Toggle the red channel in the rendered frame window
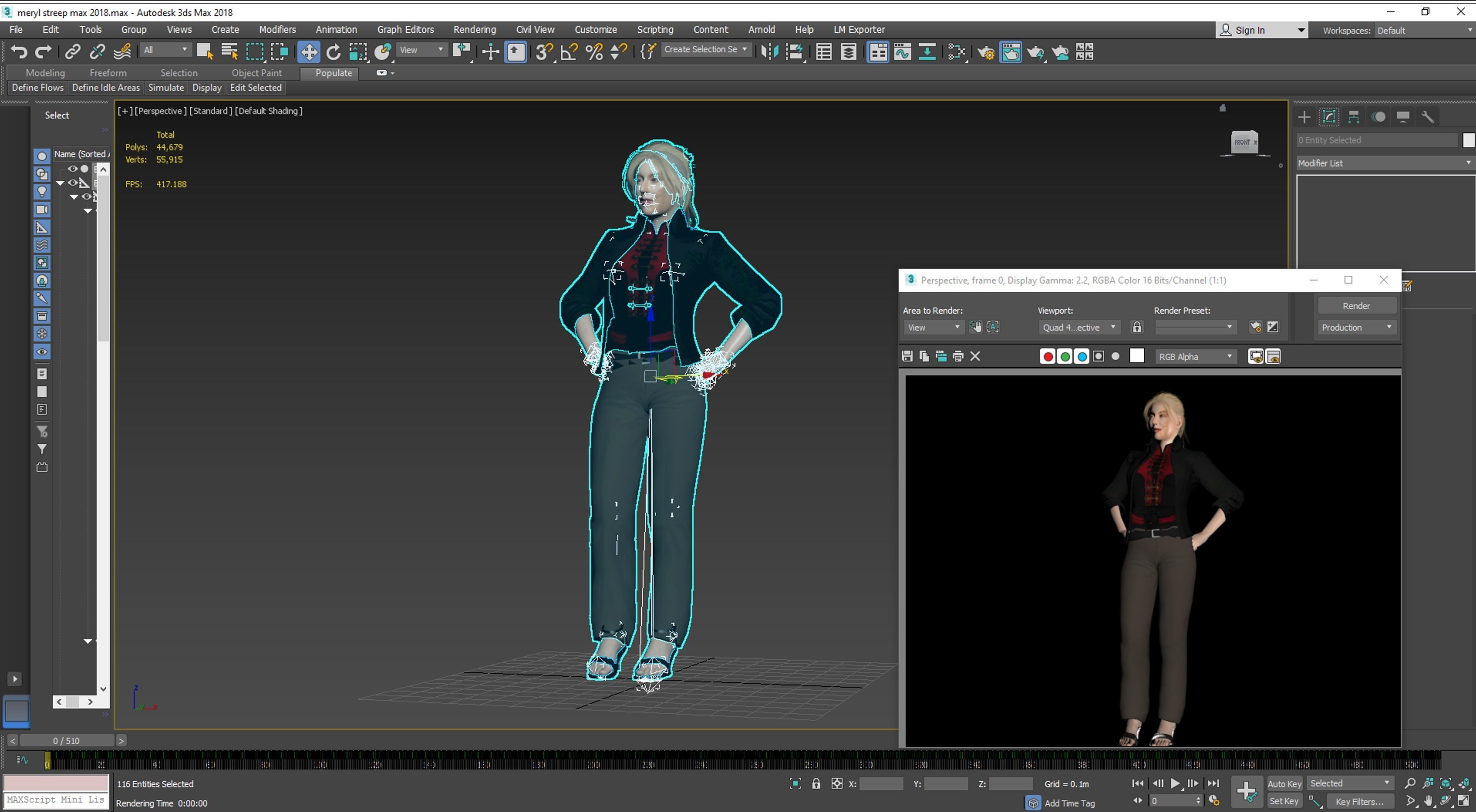Screen dimensions: 1476x812 (x=1048, y=356)
